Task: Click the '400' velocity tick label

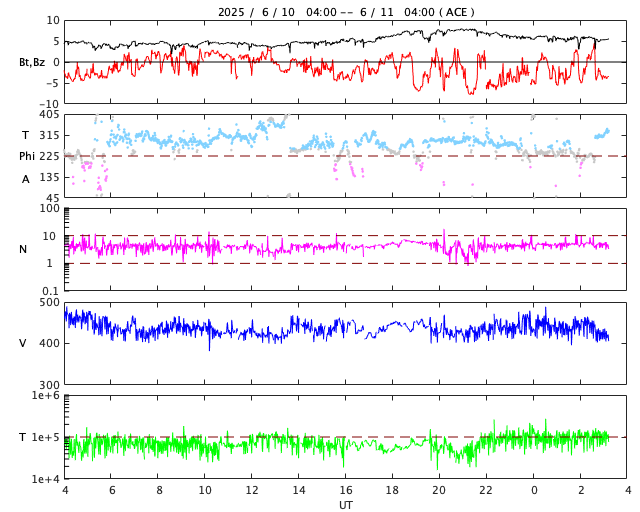Action: [x=49, y=343]
